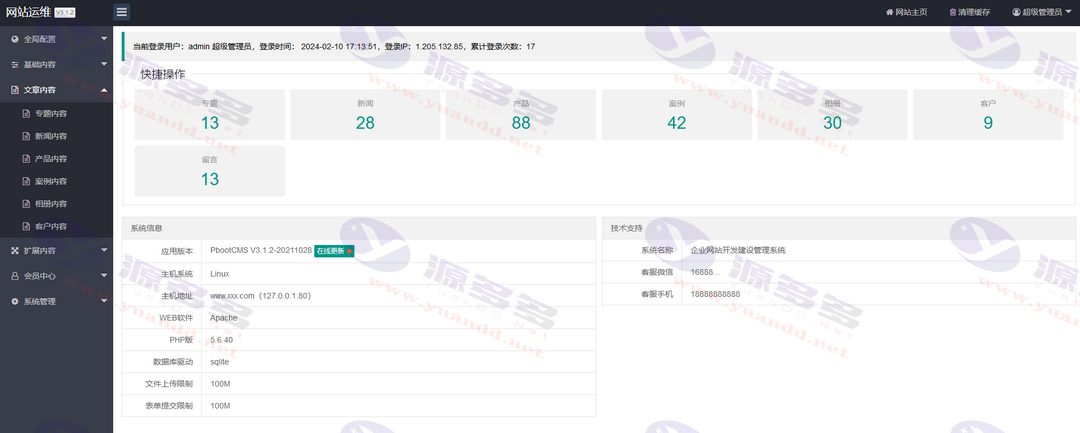Expand the 全局配置 menu arrow
Viewport: 1080px width, 433px height.
click(104, 39)
